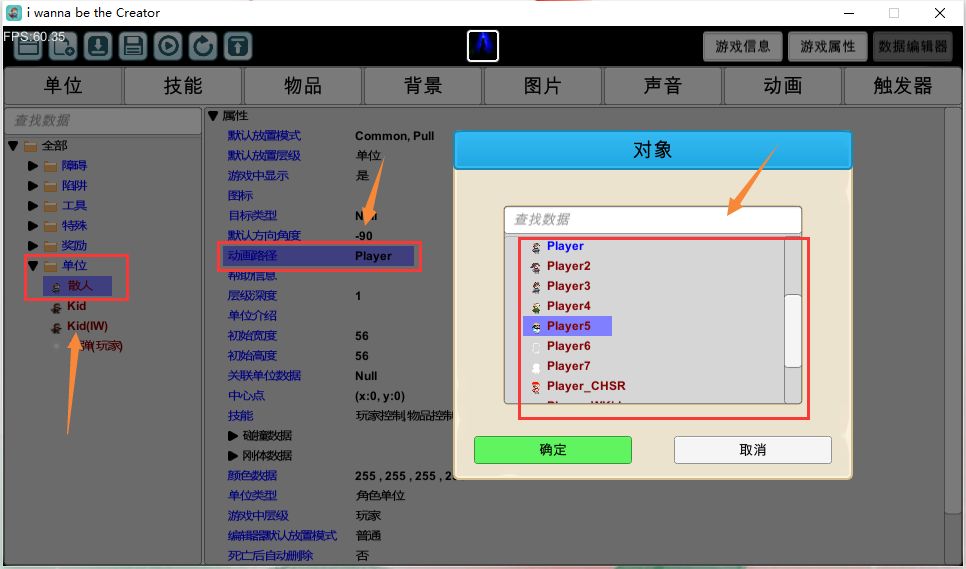966x569 pixels.
Task: Switch to the 物品 tab
Action: (x=302, y=86)
